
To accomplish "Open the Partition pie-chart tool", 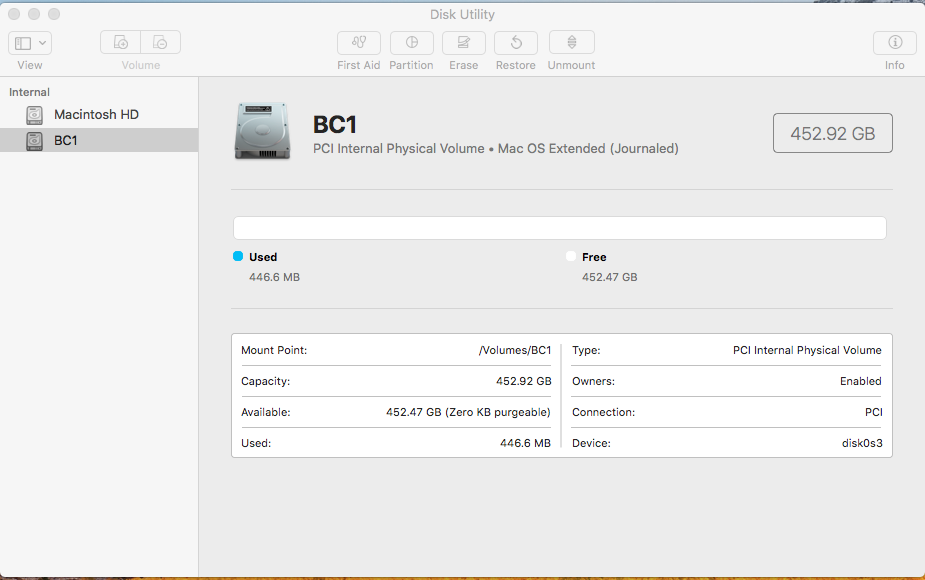I will (x=412, y=42).
